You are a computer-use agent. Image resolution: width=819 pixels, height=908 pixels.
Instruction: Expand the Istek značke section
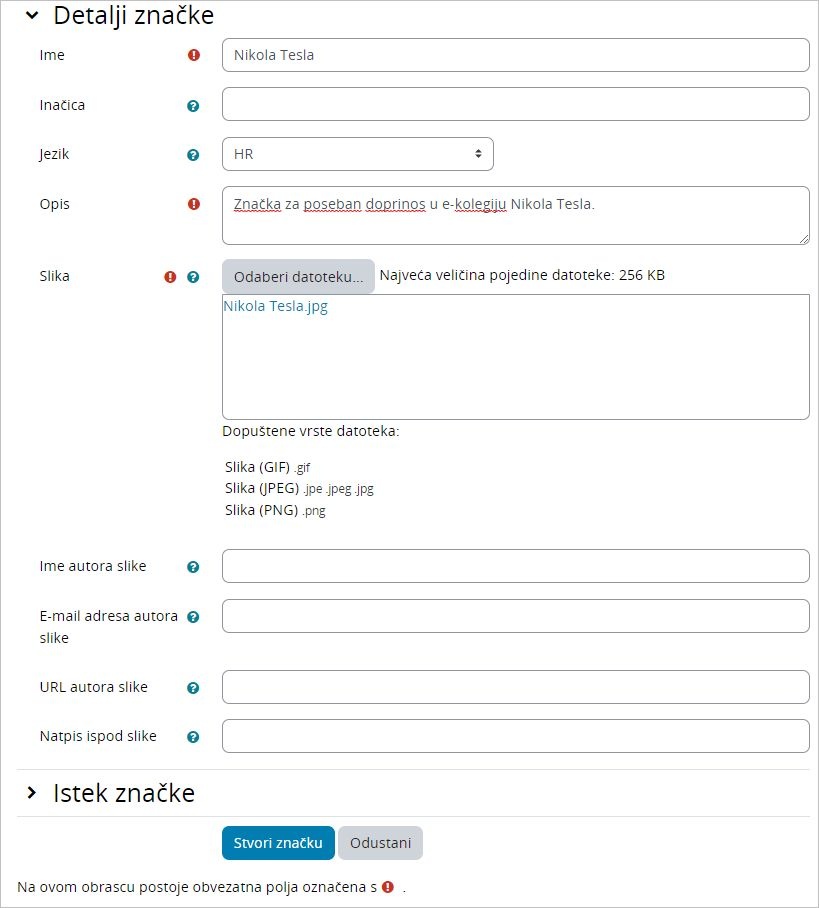32,793
